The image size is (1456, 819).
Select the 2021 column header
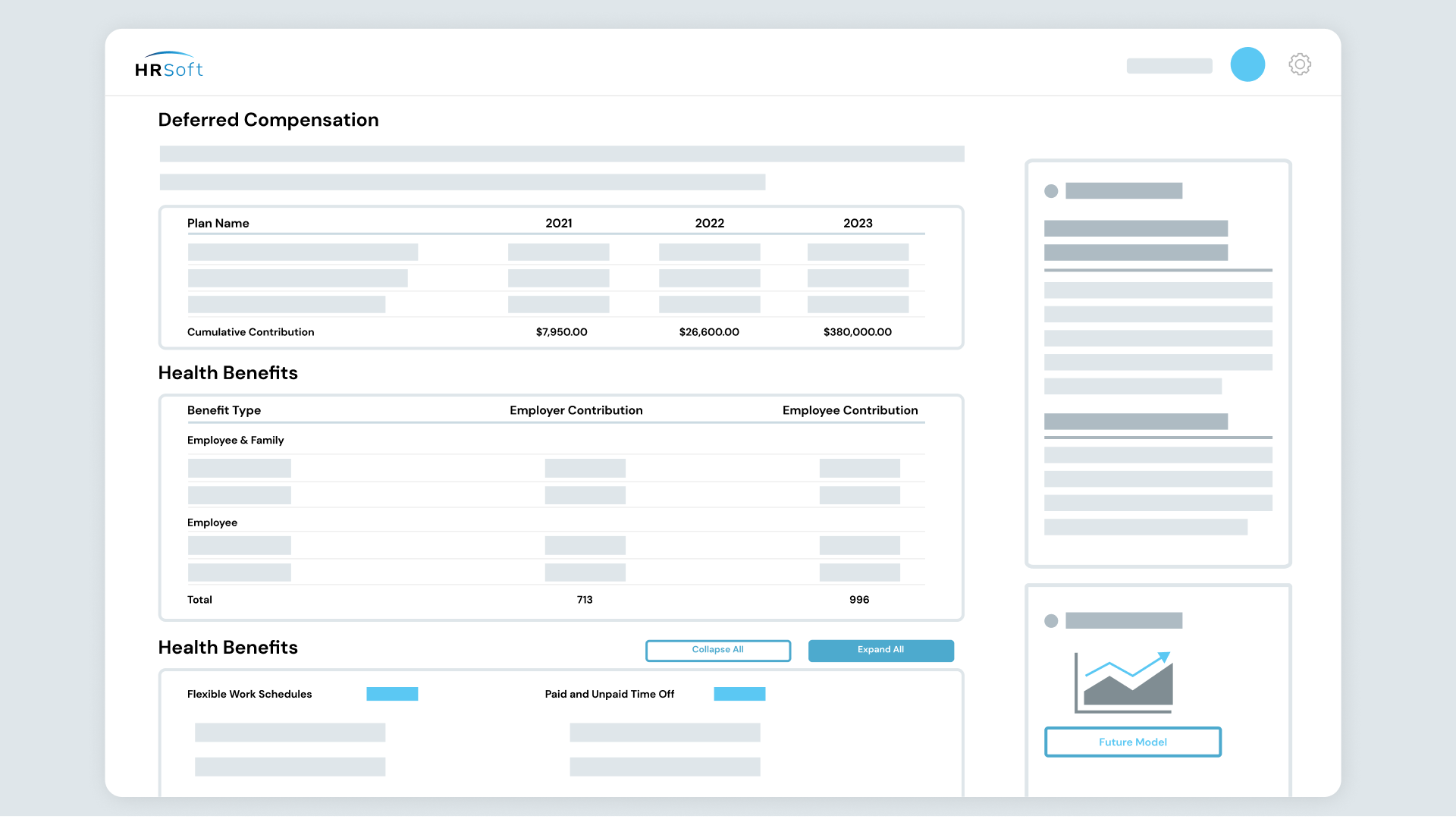tap(559, 223)
